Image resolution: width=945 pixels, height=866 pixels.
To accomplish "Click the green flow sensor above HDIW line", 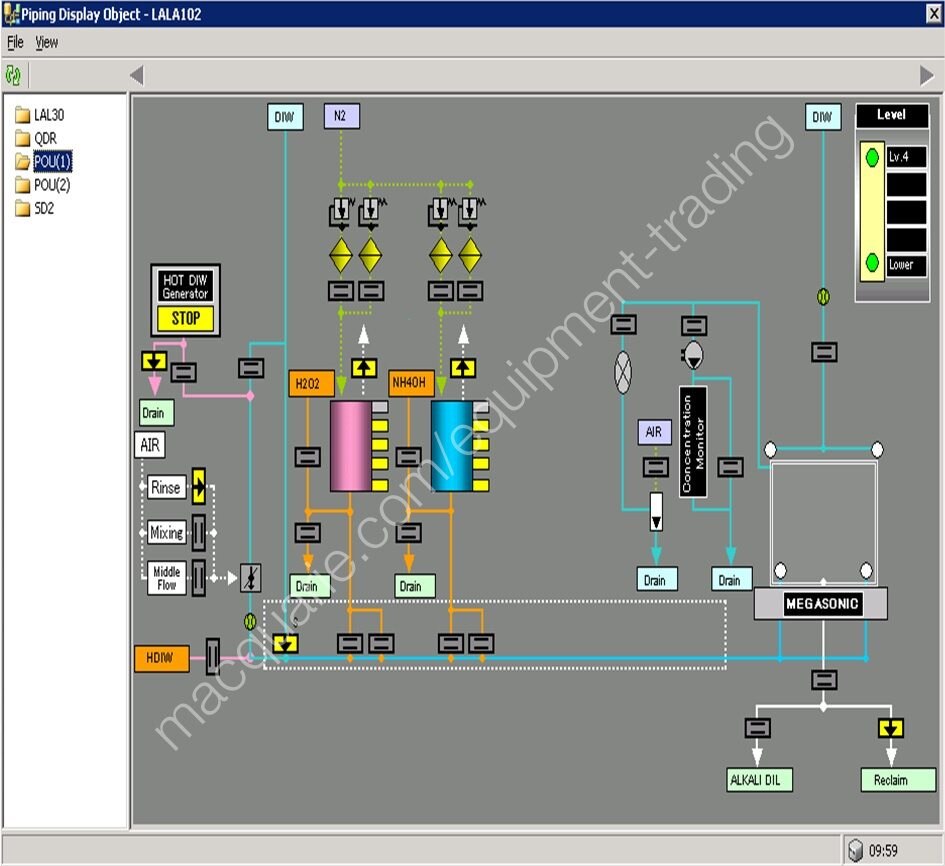I will pos(250,621).
